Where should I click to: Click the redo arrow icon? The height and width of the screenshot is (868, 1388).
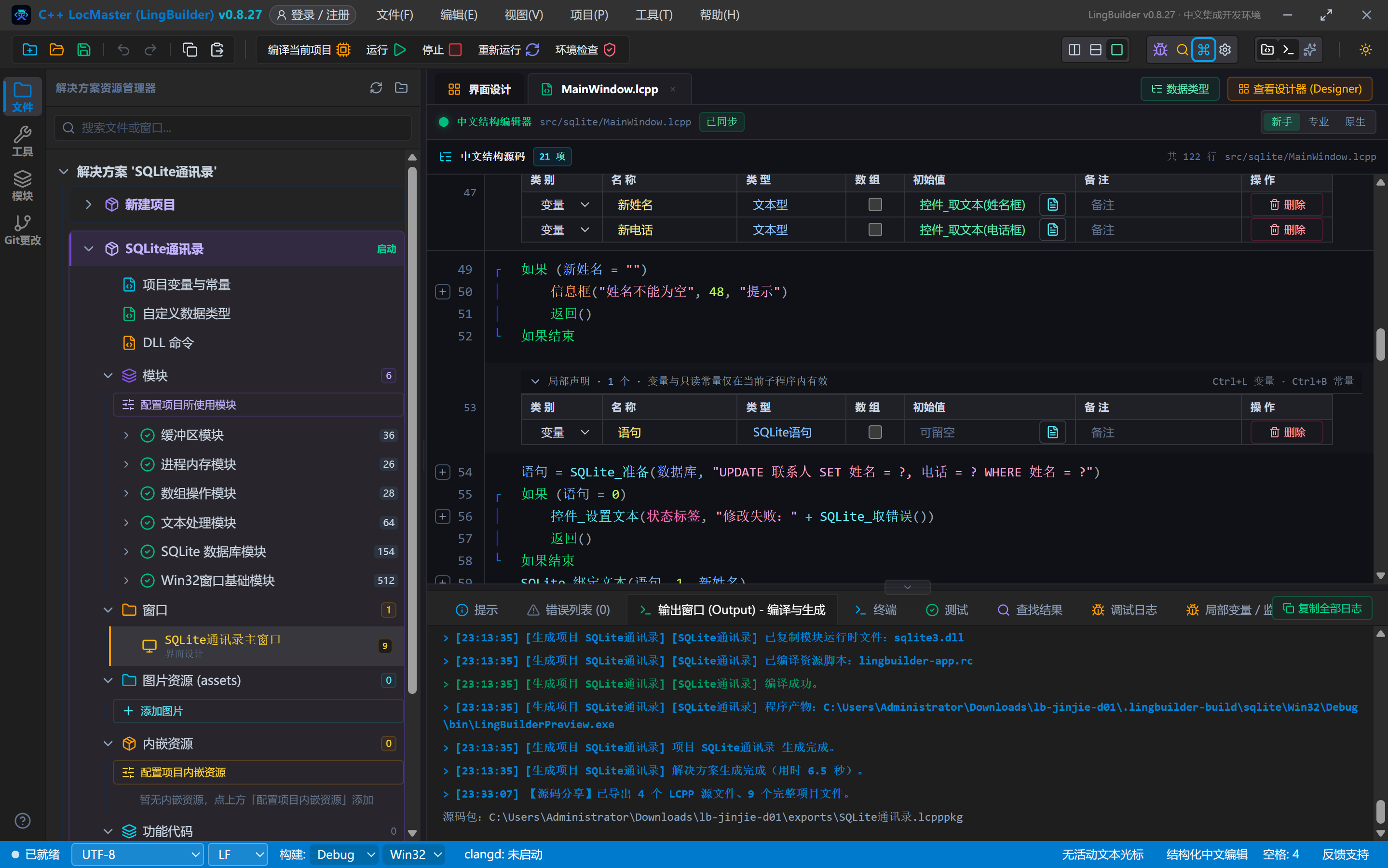(x=150, y=50)
